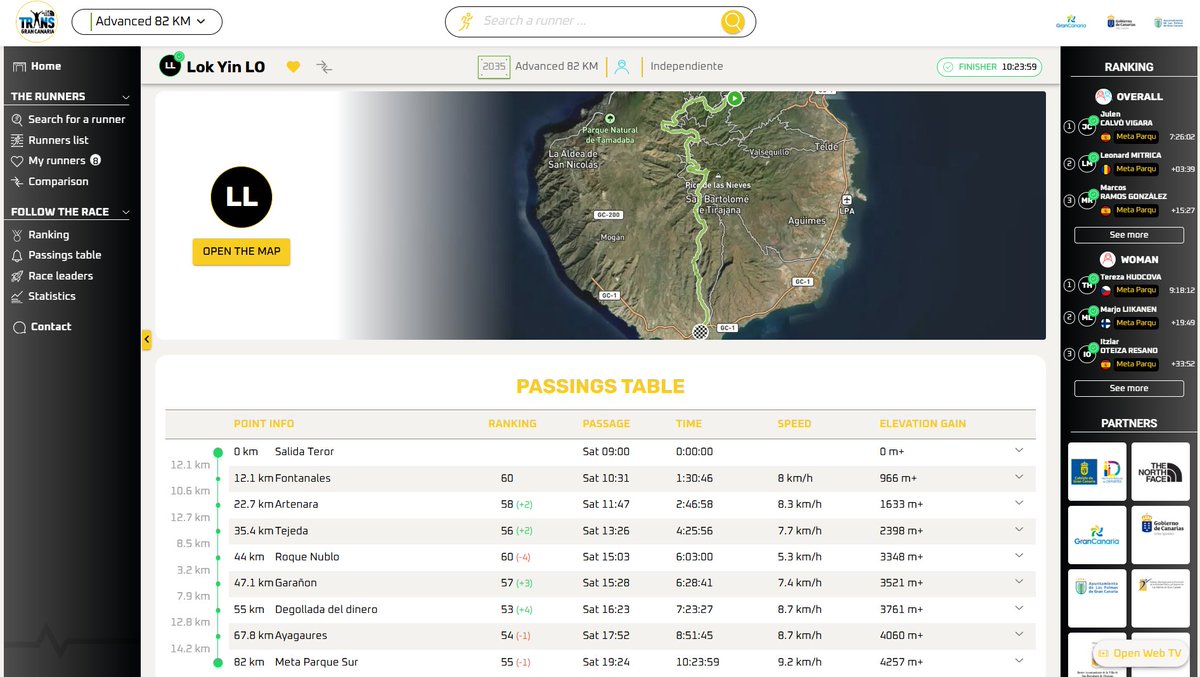Open My runners via the heart icon

pyautogui.click(x=18, y=160)
